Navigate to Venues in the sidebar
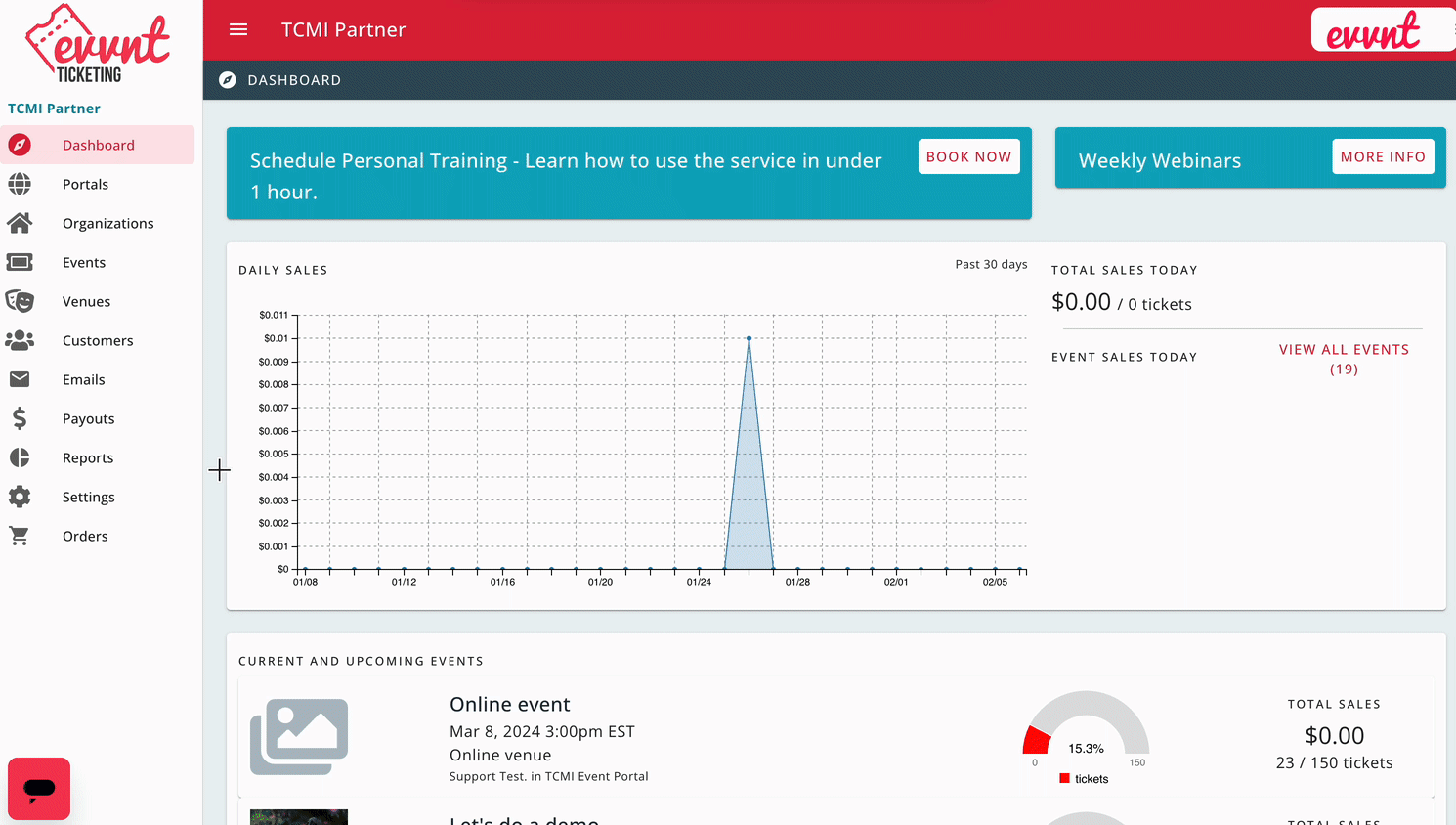 coord(98,301)
